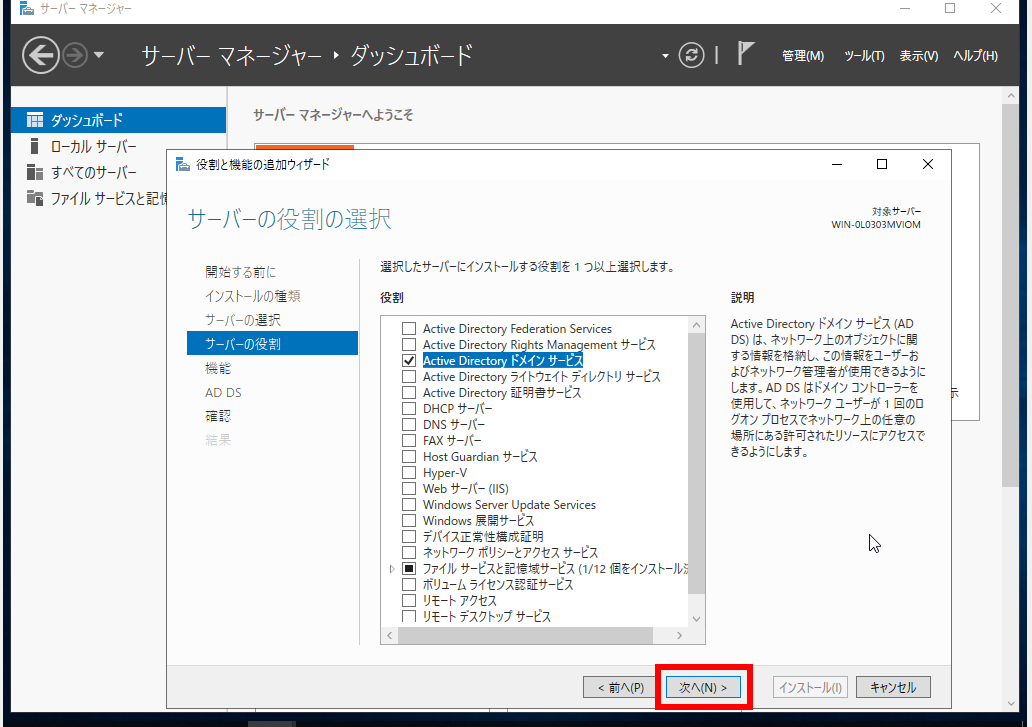Check Active Directory 証明書サービス checkbox

(409, 392)
